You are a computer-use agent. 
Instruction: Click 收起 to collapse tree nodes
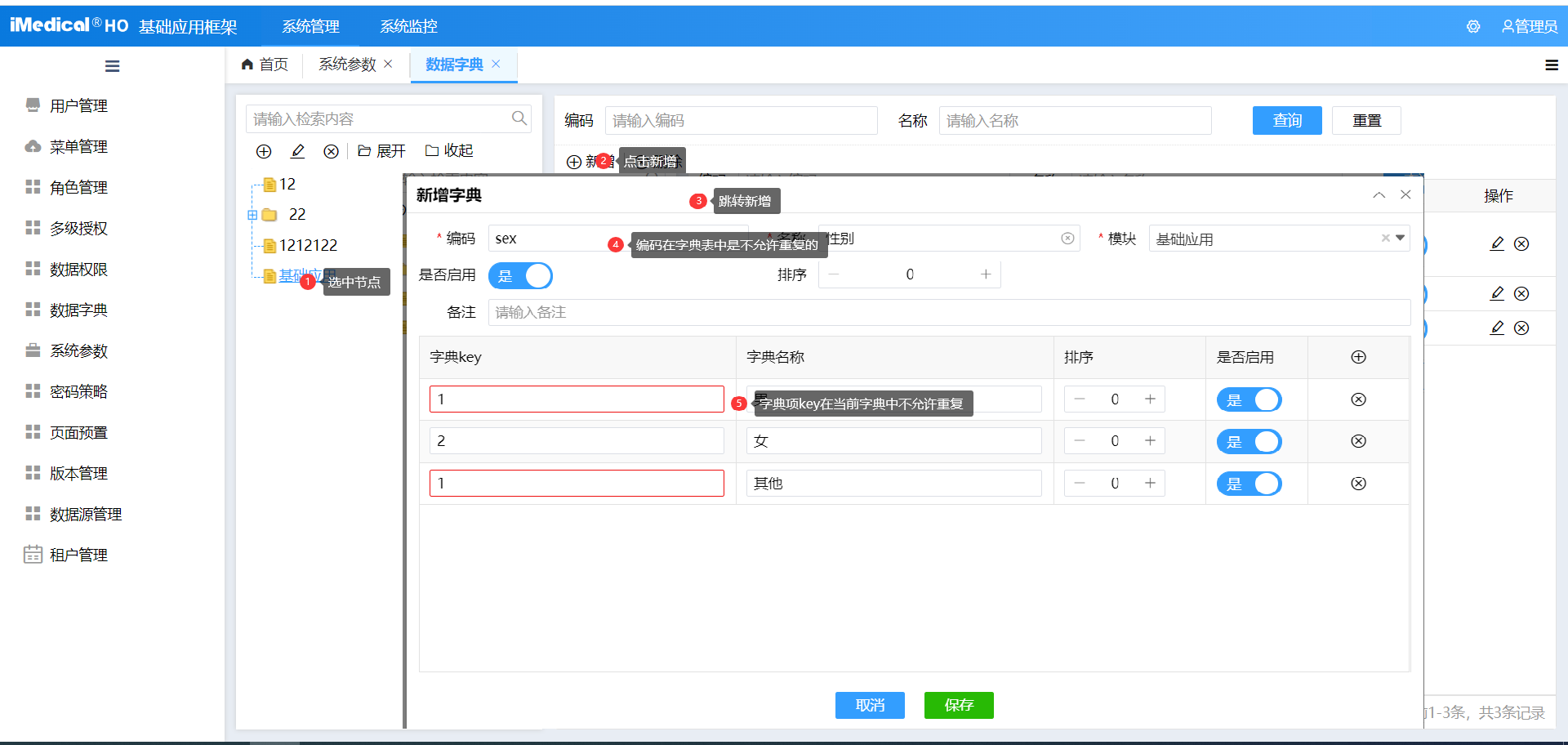pos(449,151)
